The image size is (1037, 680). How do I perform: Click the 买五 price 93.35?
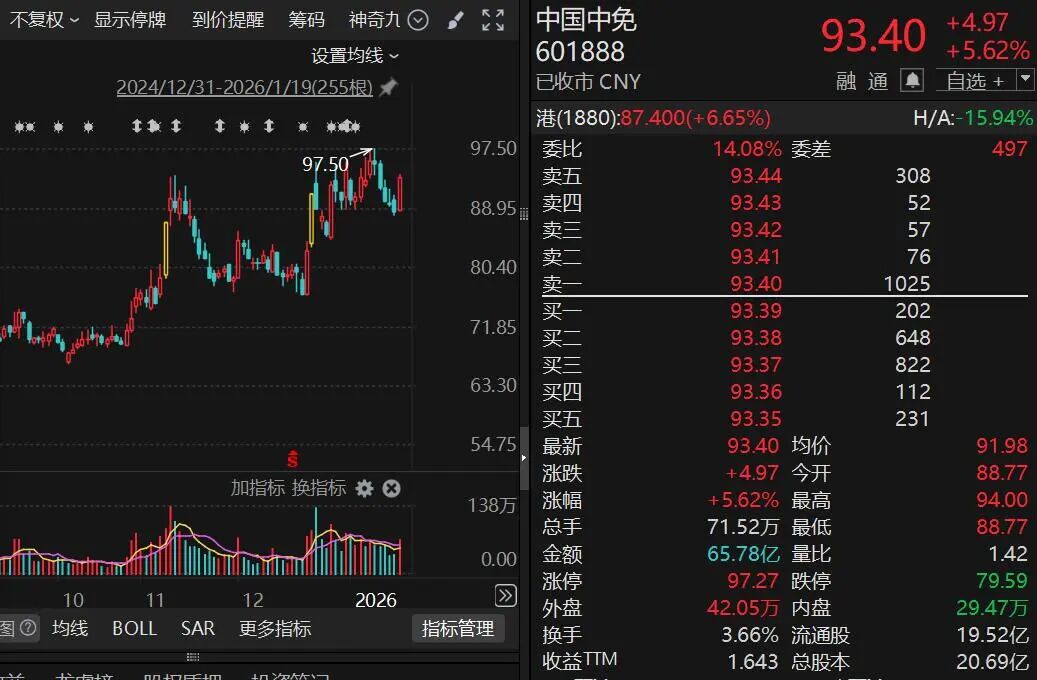point(755,419)
